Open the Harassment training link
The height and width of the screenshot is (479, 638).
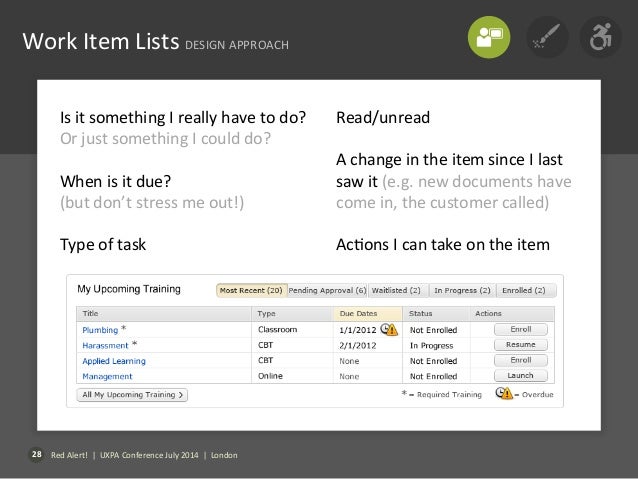[x=104, y=345]
